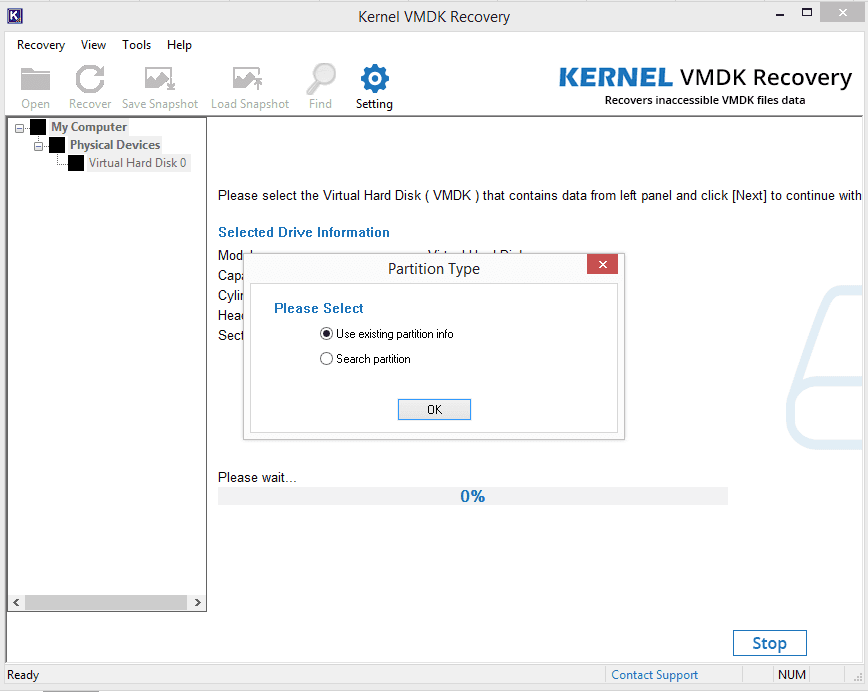This screenshot has width=868, height=692.
Task: Click the My Computer node icon
Action: [38, 127]
